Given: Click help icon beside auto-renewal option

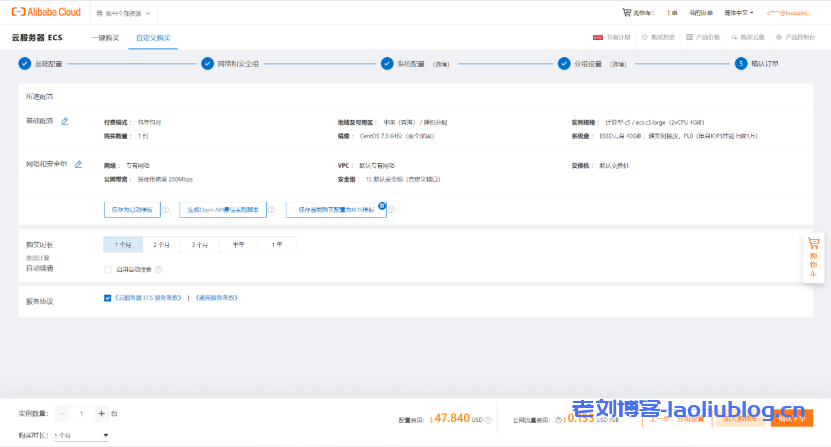Looking at the screenshot, I should coord(159,269).
